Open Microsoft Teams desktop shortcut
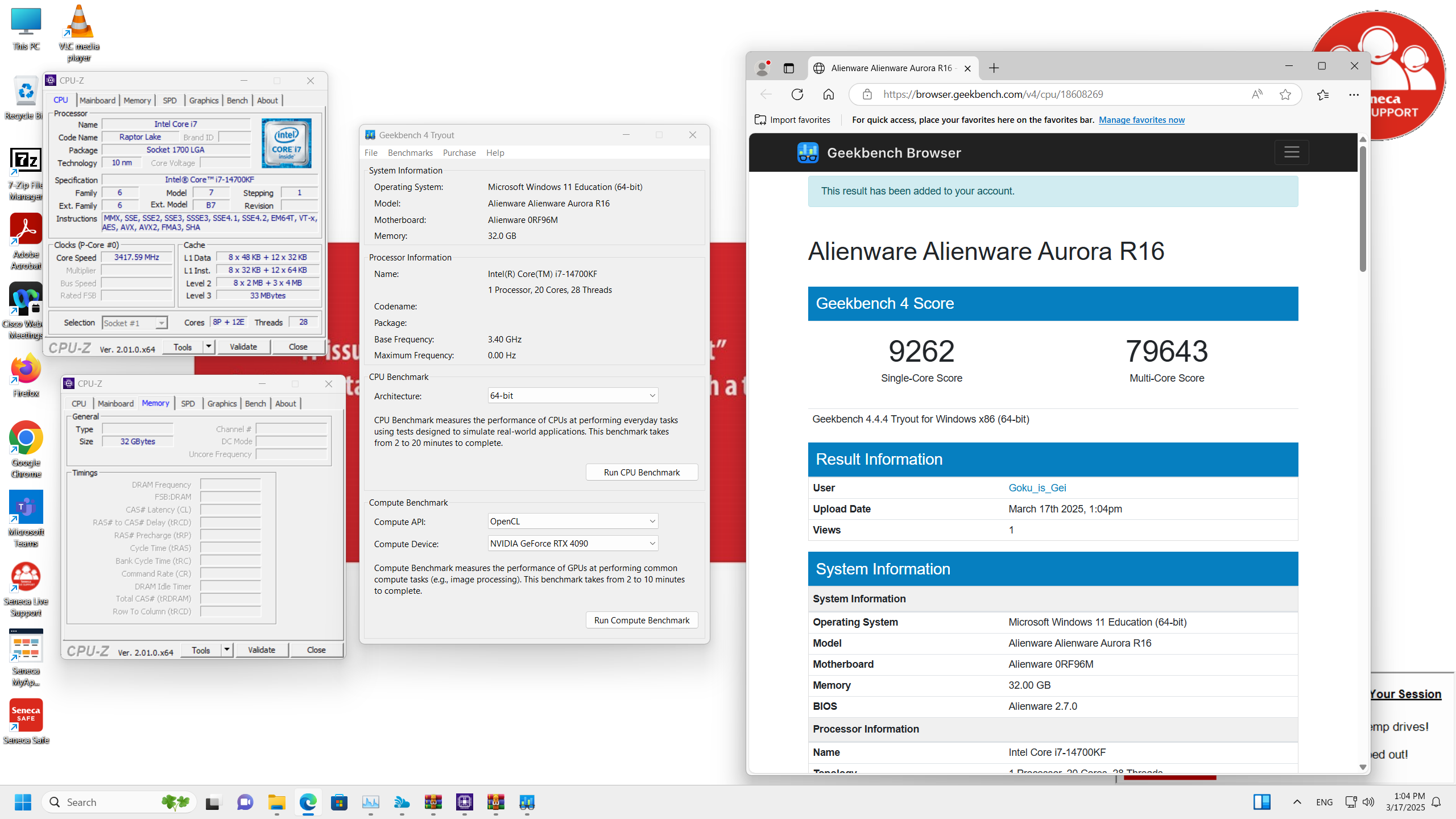The width and height of the screenshot is (1456, 819). (26, 519)
